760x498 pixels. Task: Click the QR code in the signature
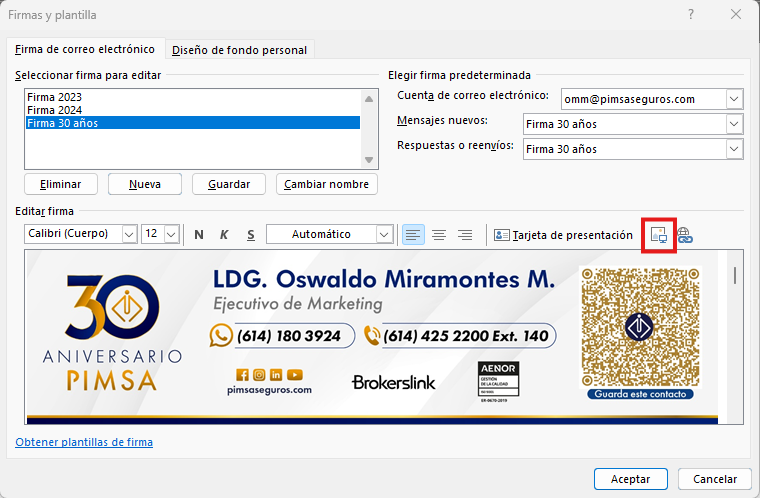640,327
